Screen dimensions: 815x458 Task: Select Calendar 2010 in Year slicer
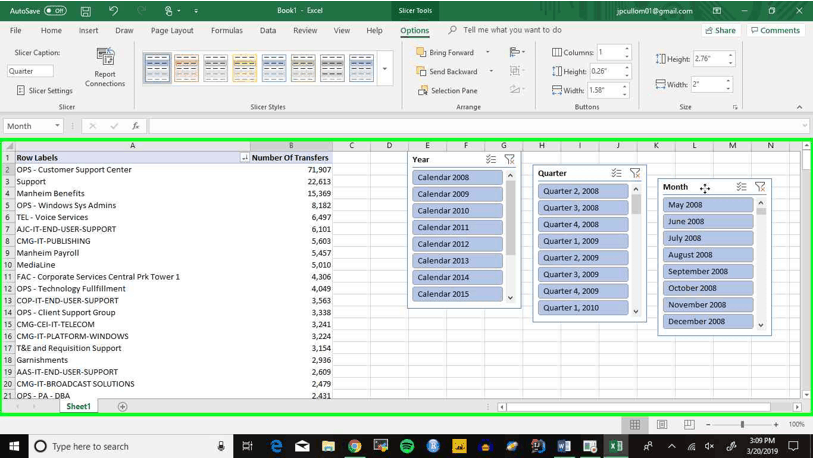pyautogui.click(x=457, y=211)
